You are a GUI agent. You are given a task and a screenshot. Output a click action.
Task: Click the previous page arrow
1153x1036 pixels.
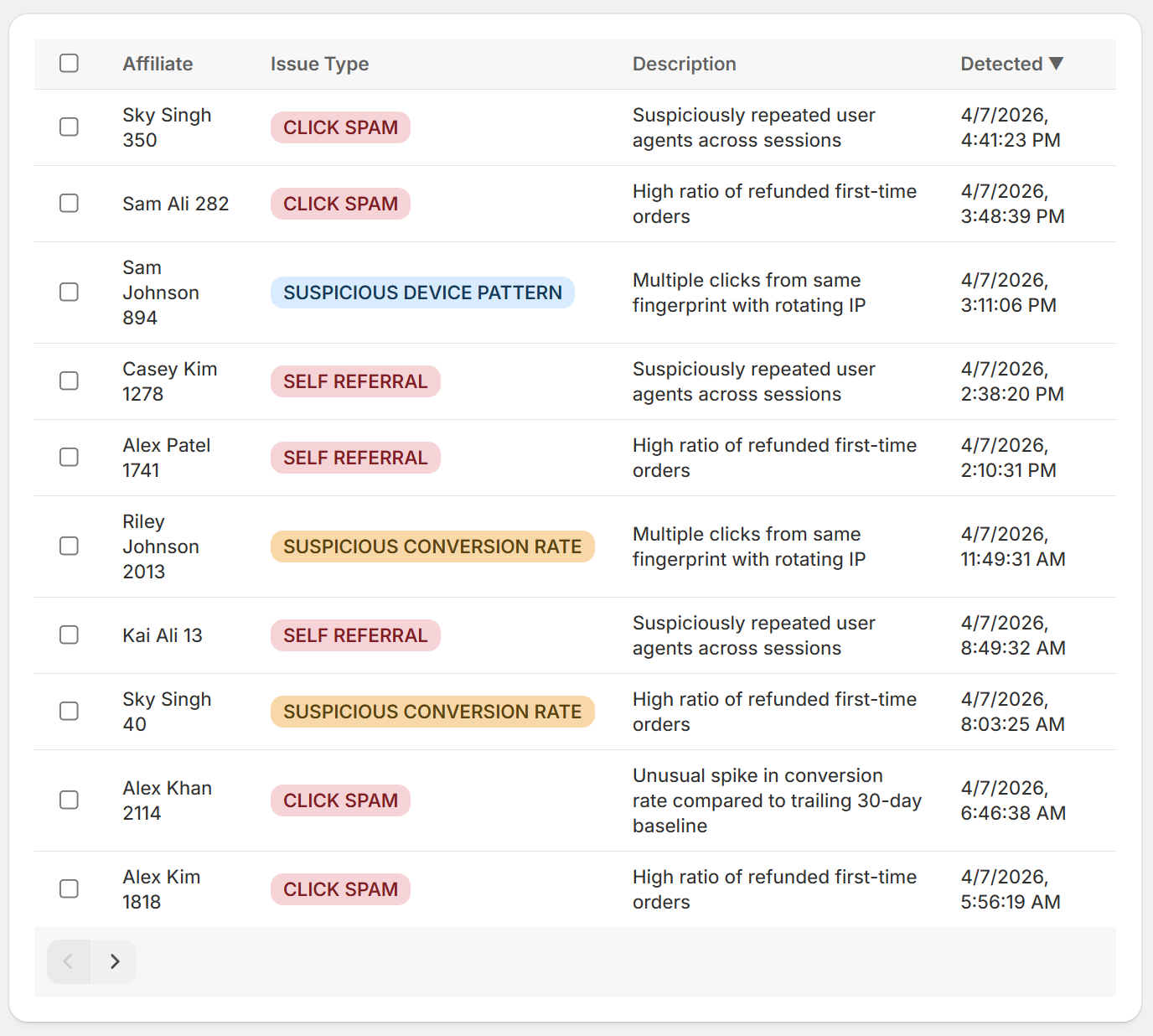pyautogui.click(x=69, y=961)
